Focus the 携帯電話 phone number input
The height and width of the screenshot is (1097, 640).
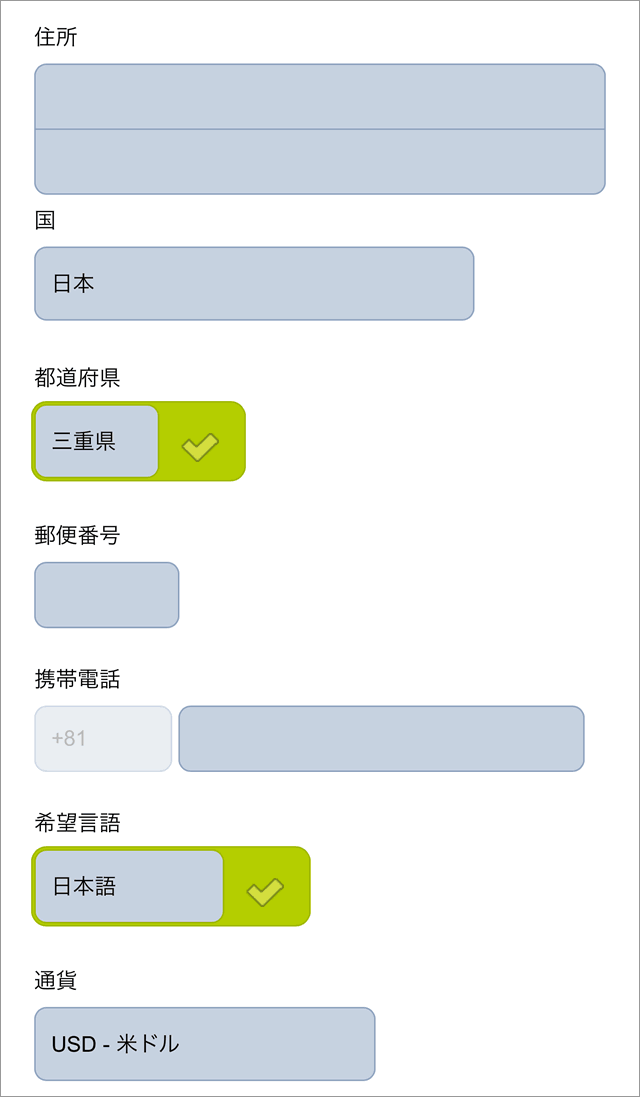[x=381, y=739]
